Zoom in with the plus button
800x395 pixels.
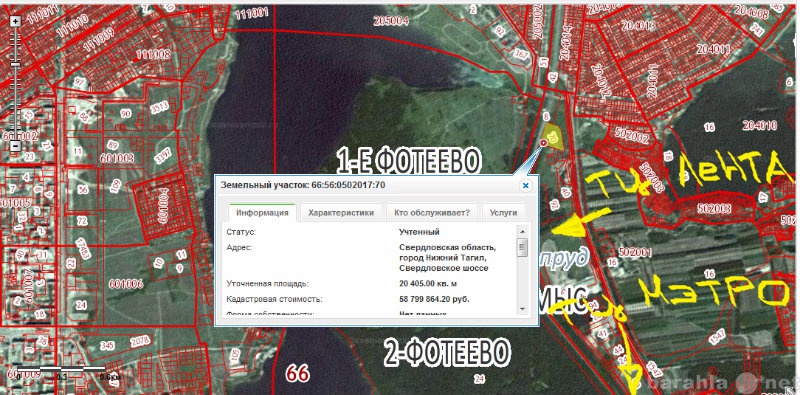(15, 21)
